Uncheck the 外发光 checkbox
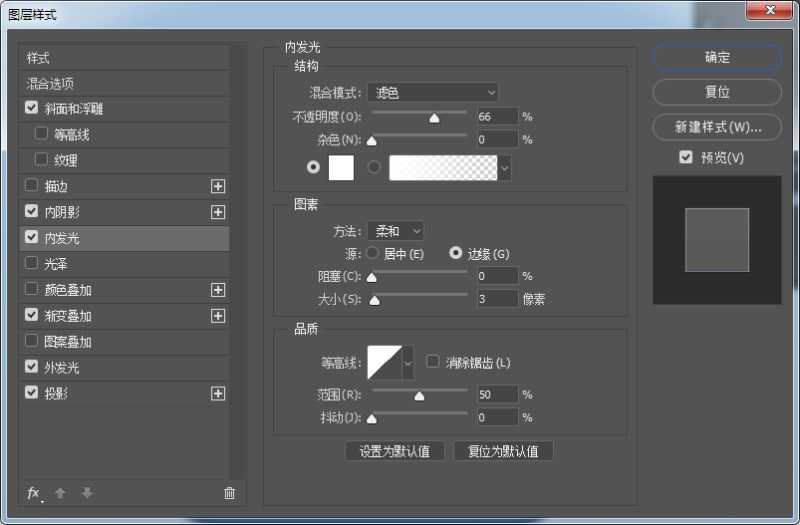 (x=32, y=367)
